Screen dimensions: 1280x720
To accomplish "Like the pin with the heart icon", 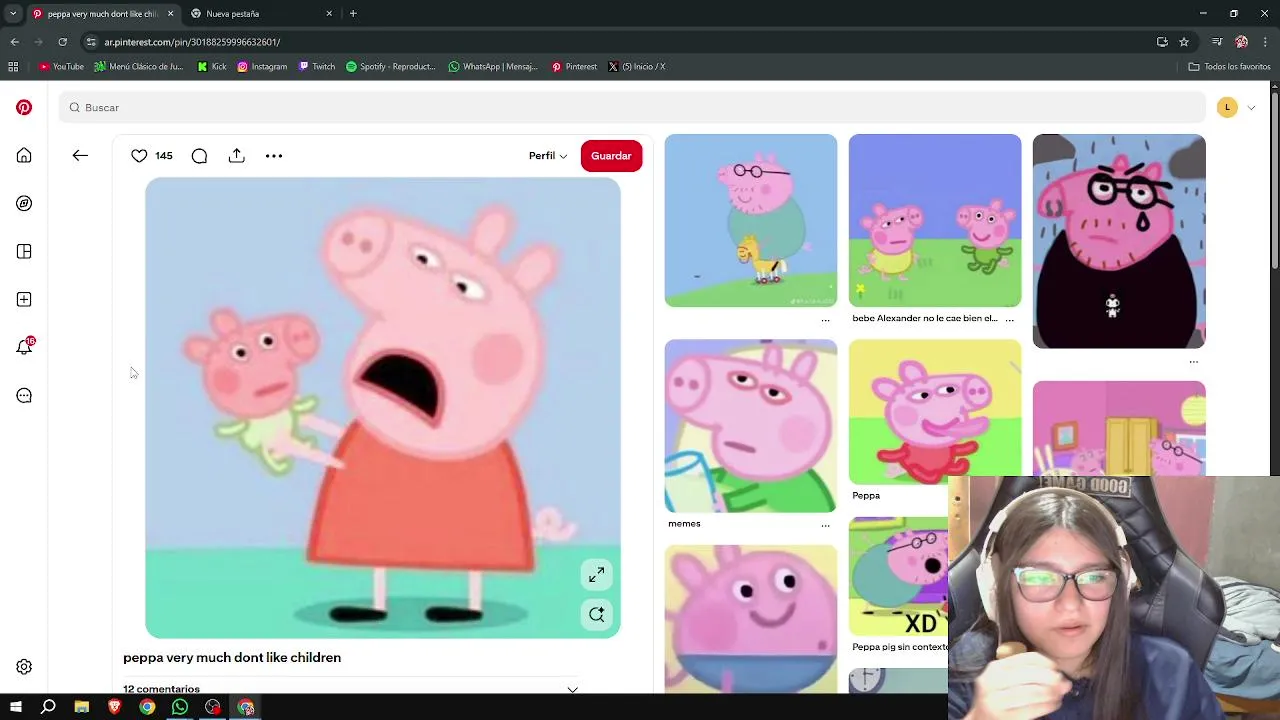I will click(x=139, y=155).
